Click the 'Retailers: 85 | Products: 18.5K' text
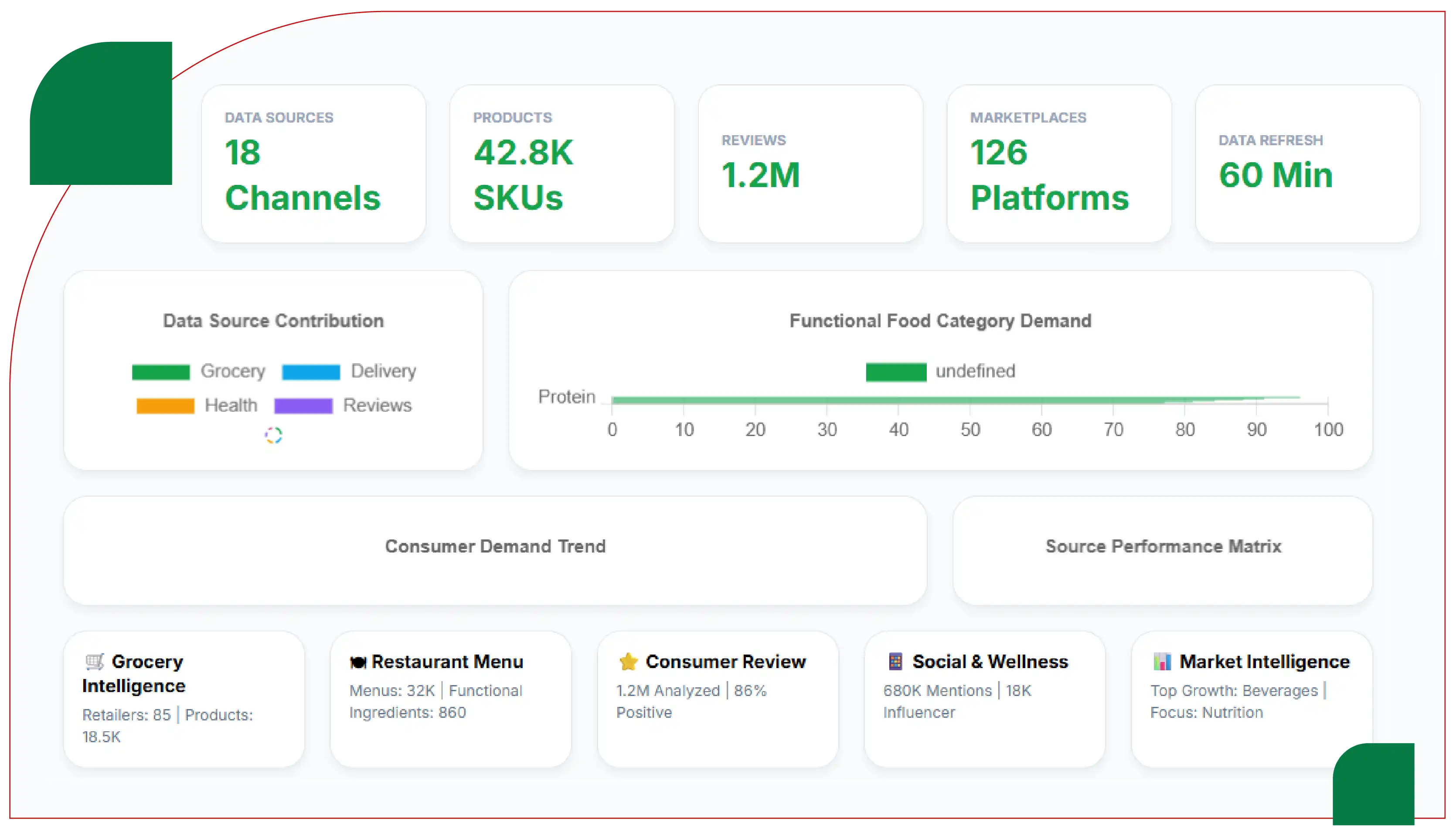 tap(168, 725)
